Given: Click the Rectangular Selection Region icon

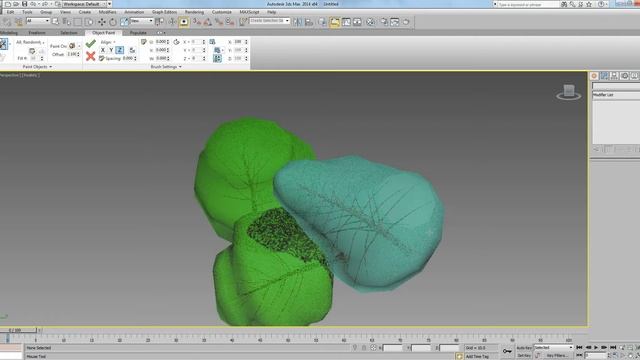Looking at the screenshot, I should click(x=78, y=22).
